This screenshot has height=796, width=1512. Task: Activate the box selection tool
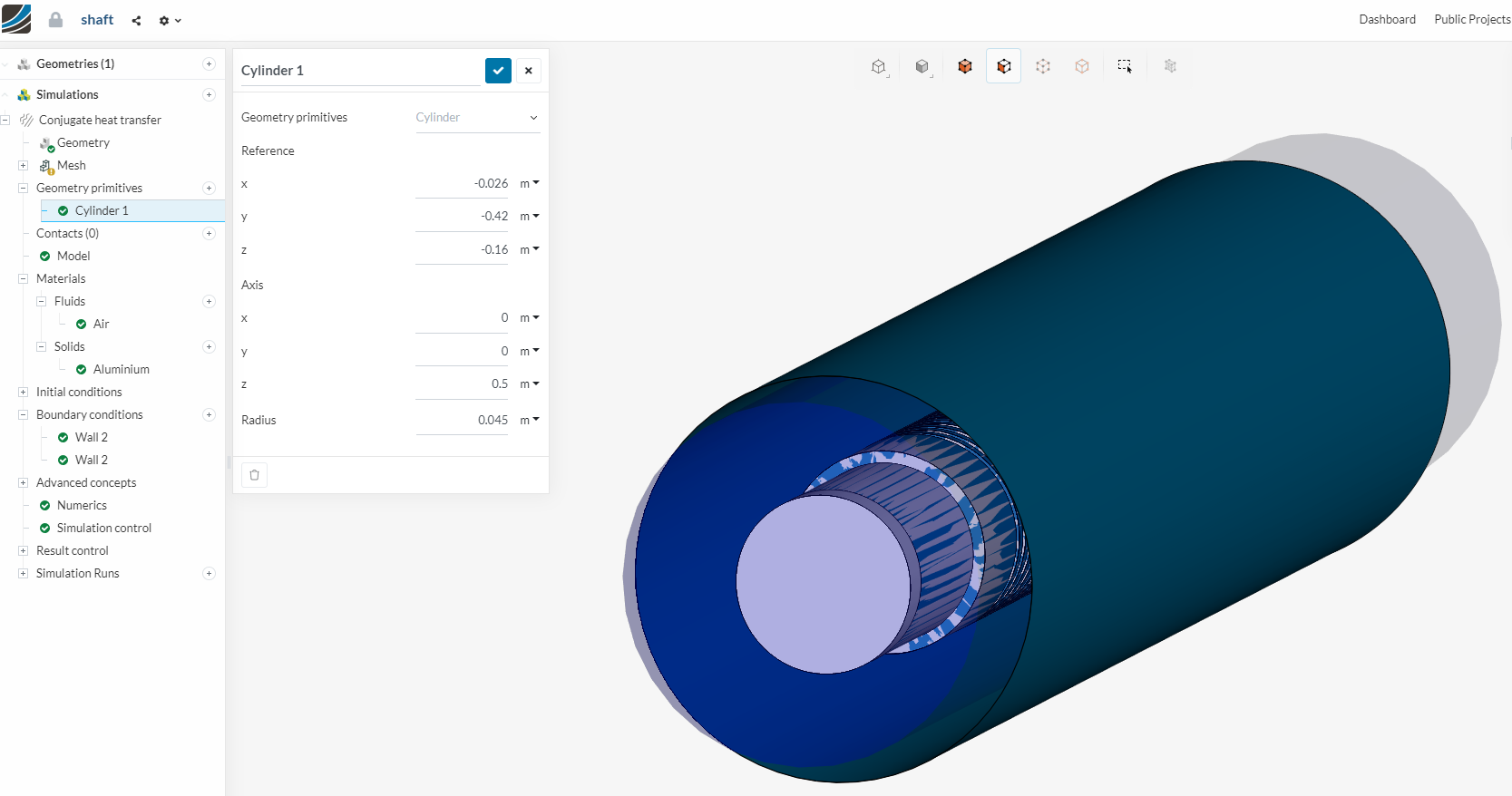(1125, 66)
